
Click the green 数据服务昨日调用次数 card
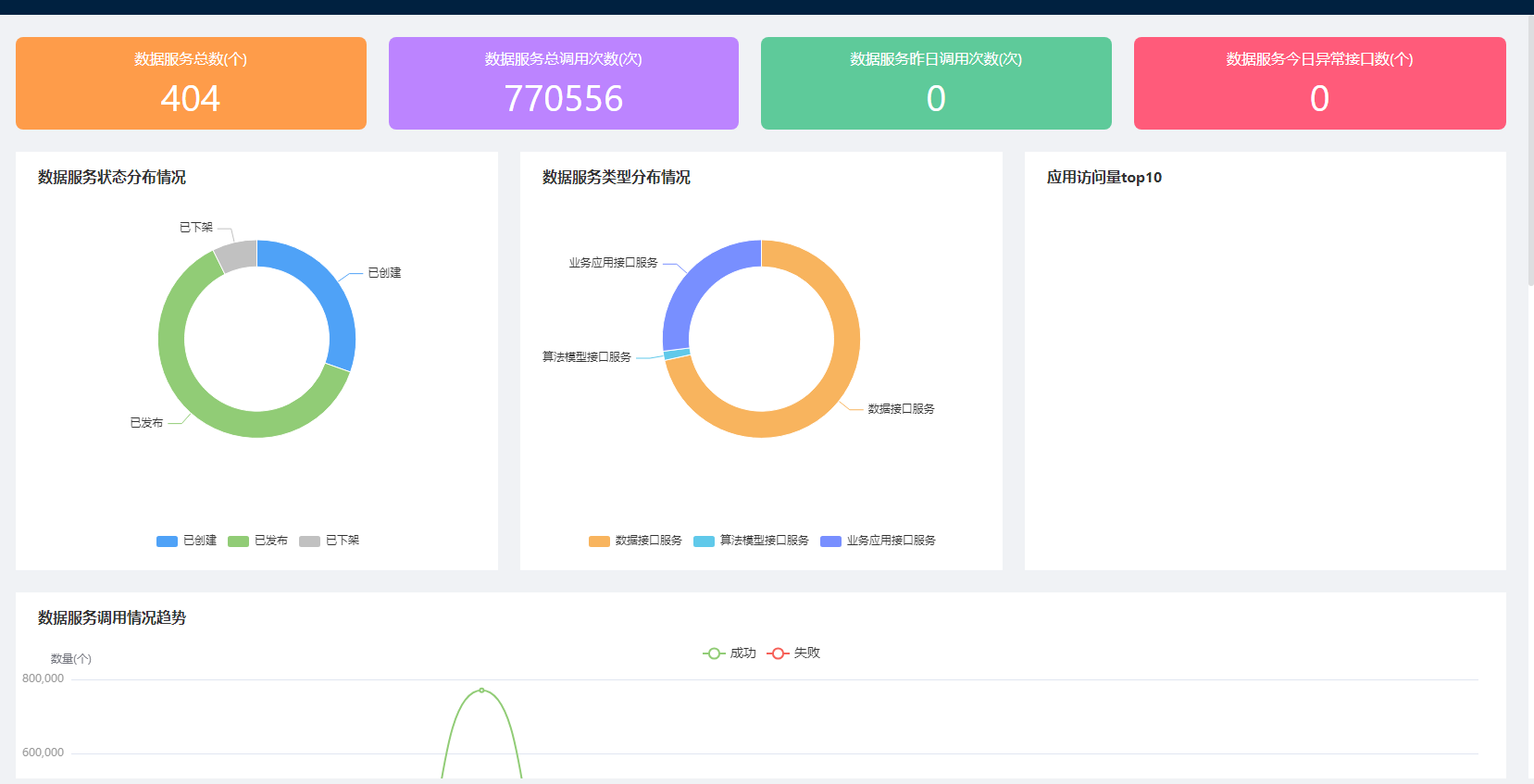[x=936, y=83]
